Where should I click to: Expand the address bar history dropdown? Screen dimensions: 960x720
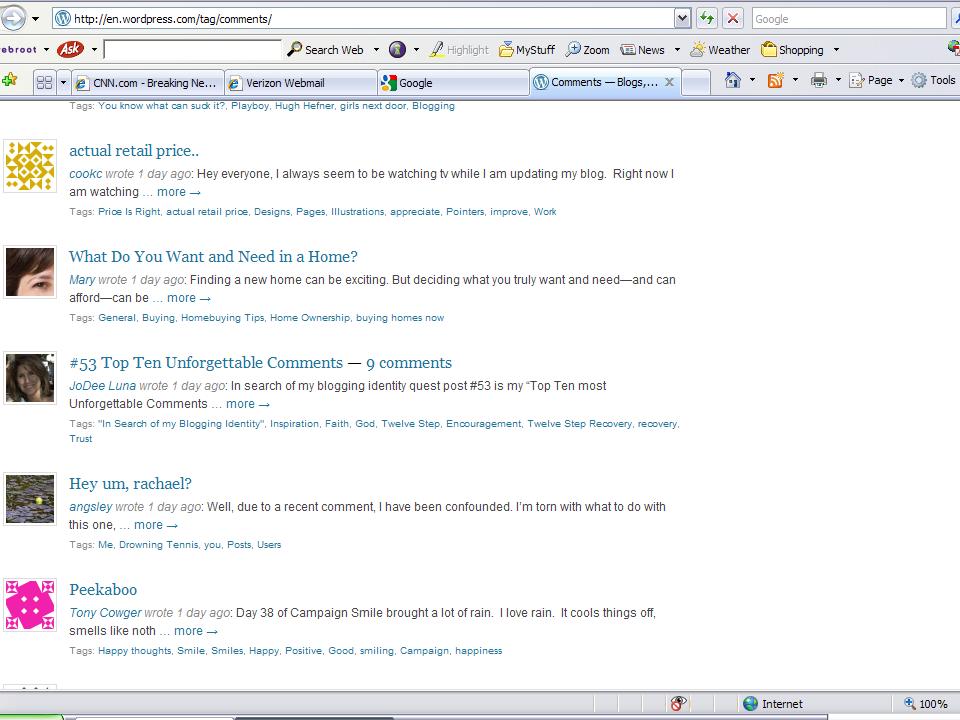pos(682,18)
